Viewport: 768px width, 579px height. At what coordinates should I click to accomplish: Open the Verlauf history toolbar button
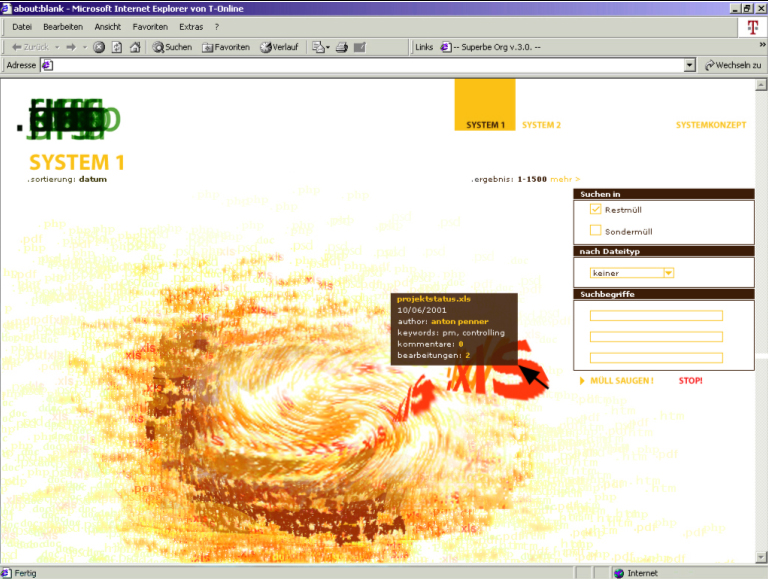pos(279,47)
